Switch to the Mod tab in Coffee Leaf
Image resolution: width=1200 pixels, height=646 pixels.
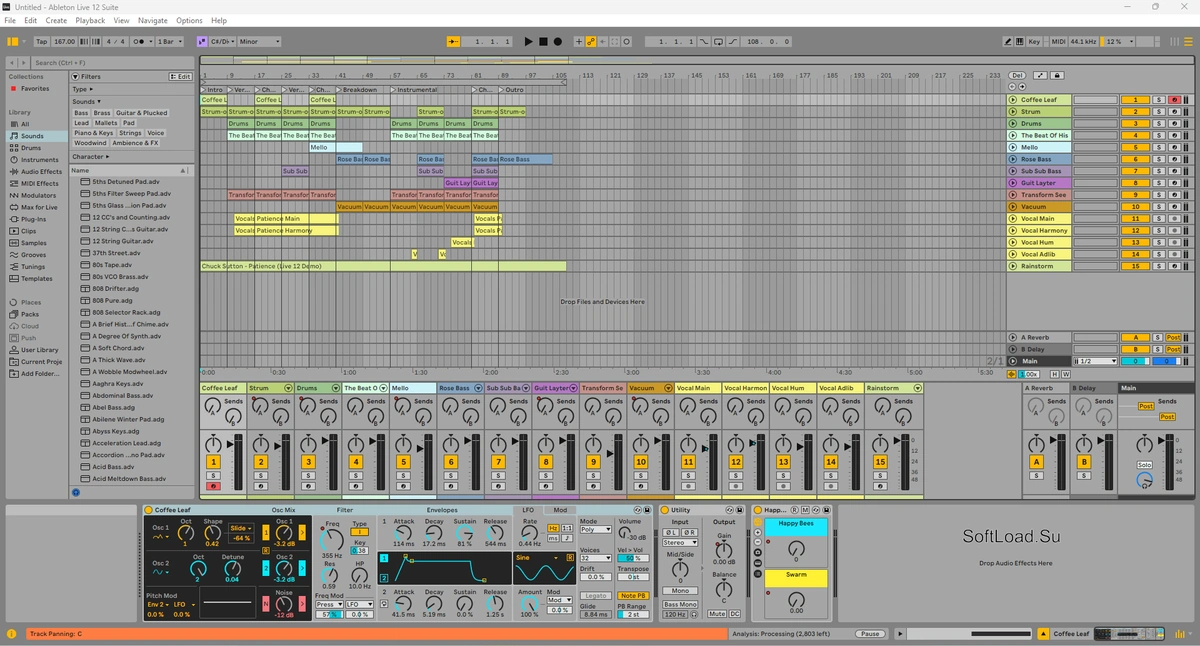[x=560, y=510]
